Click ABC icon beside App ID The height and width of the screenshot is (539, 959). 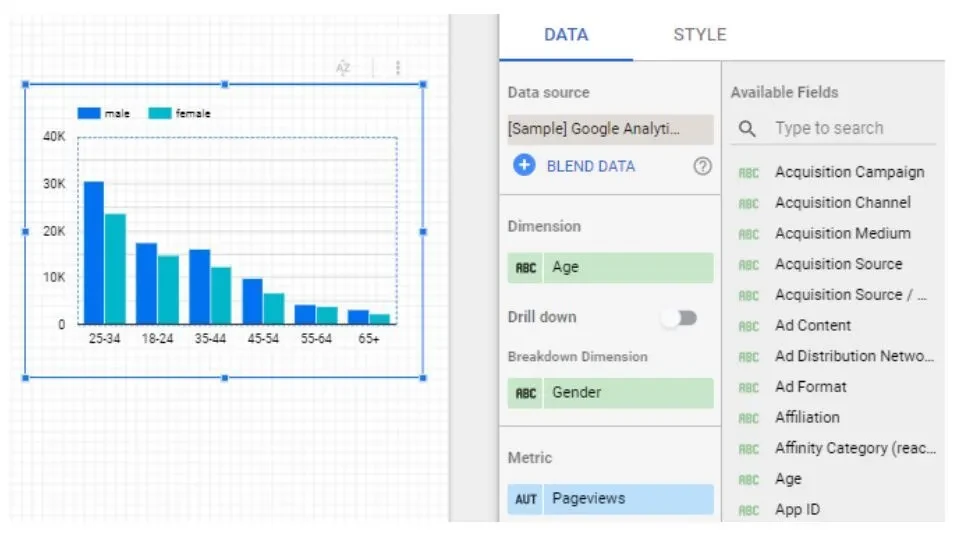pos(748,510)
